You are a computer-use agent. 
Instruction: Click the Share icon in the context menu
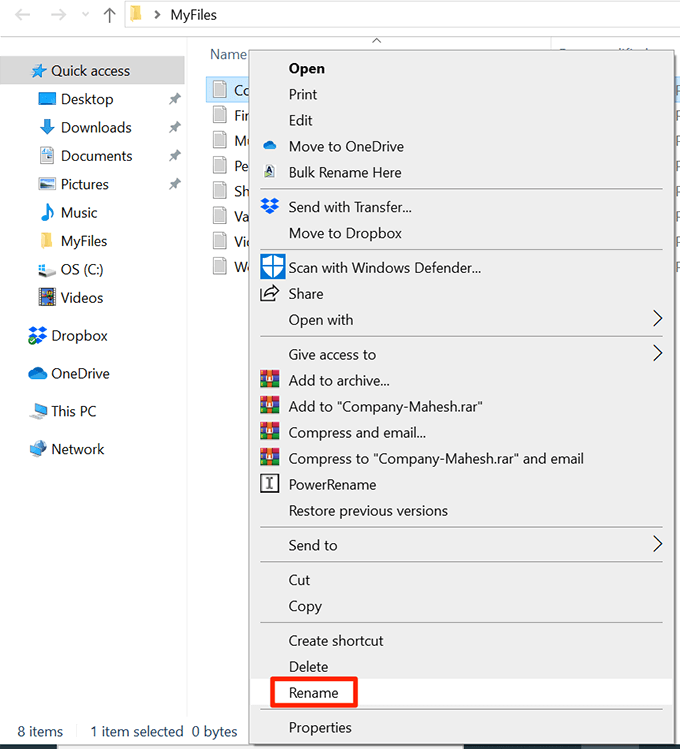coord(269,294)
